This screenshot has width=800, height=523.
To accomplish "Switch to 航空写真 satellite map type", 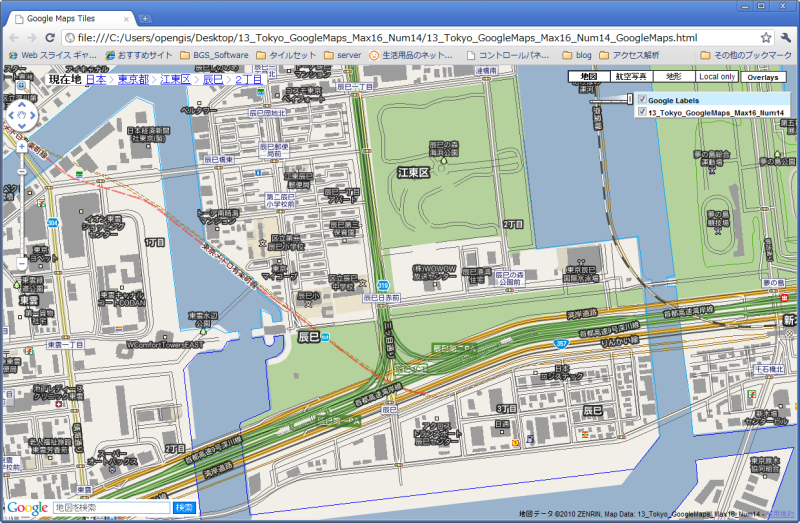I will [630, 77].
